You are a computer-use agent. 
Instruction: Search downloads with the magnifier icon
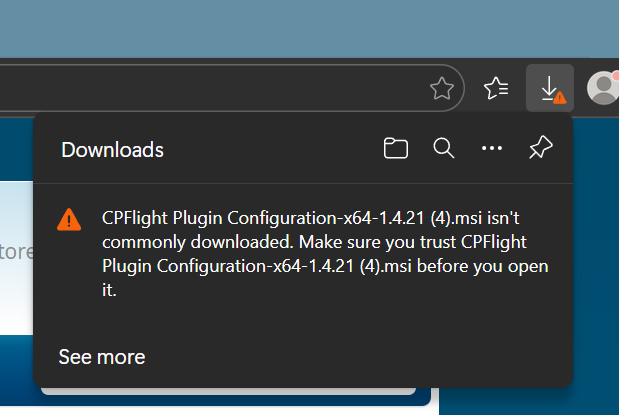(x=444, y=149)
